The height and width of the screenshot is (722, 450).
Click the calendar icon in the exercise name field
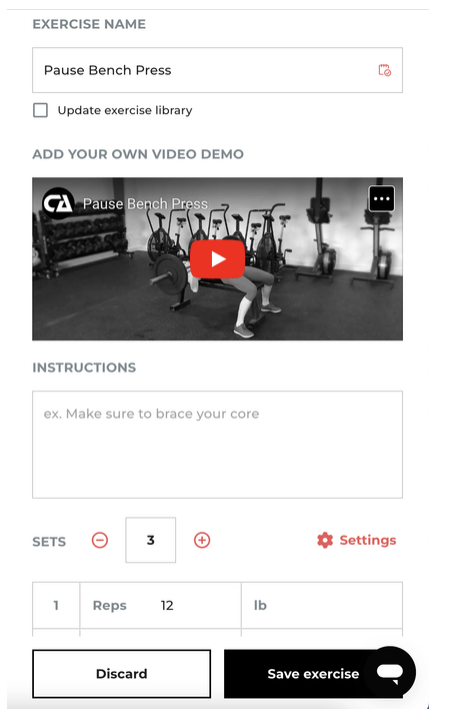click(385, 70)
